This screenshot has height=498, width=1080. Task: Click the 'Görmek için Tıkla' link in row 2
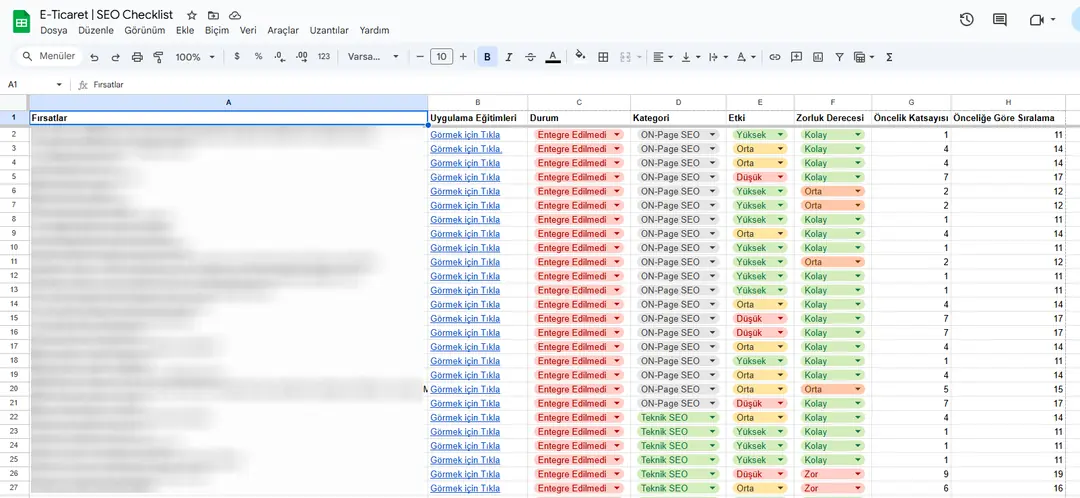pyautogui.click(x=465, y=134)
